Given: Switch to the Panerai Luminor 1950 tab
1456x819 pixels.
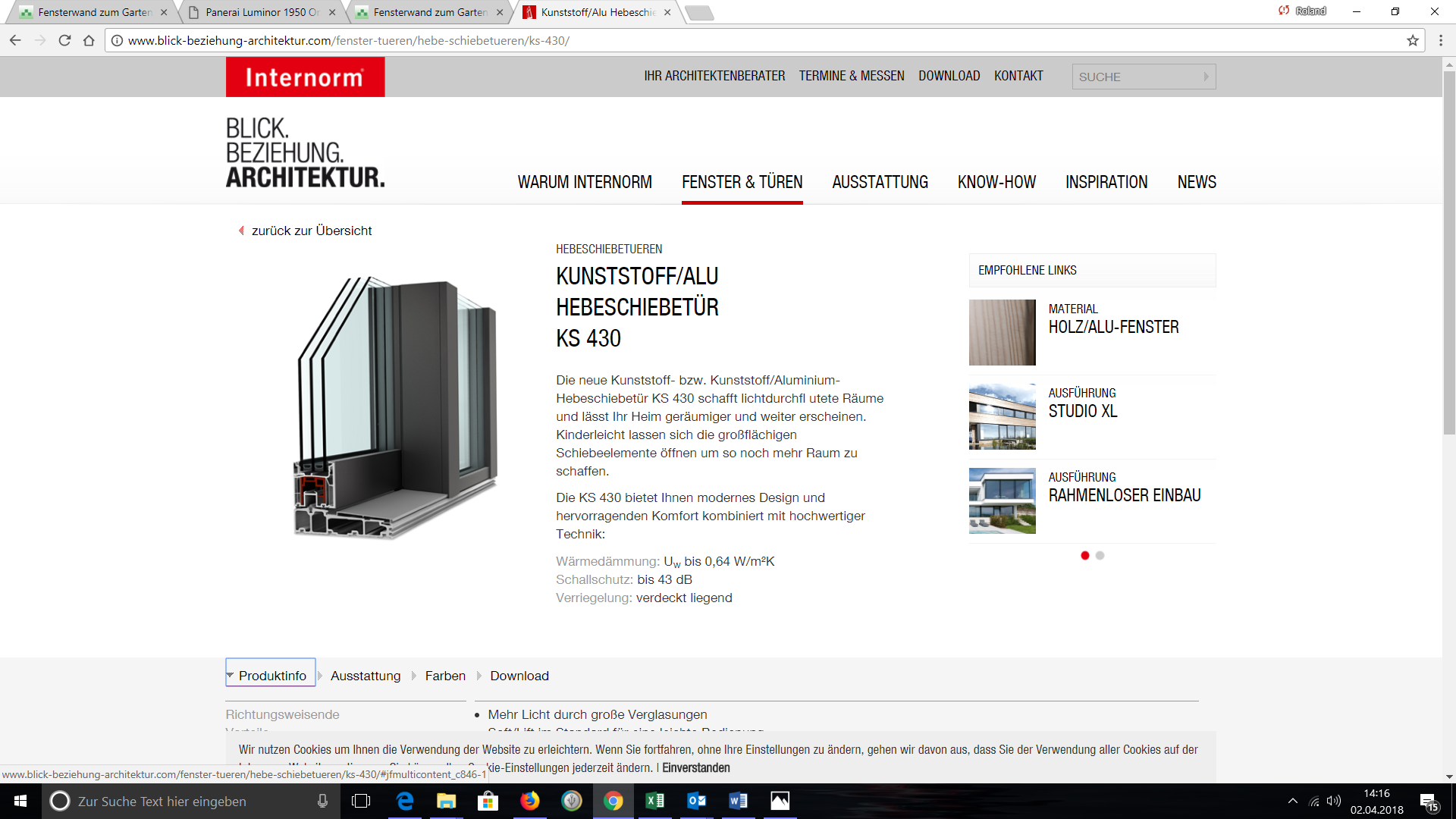Looking at the screenshot, I should 262,12.
